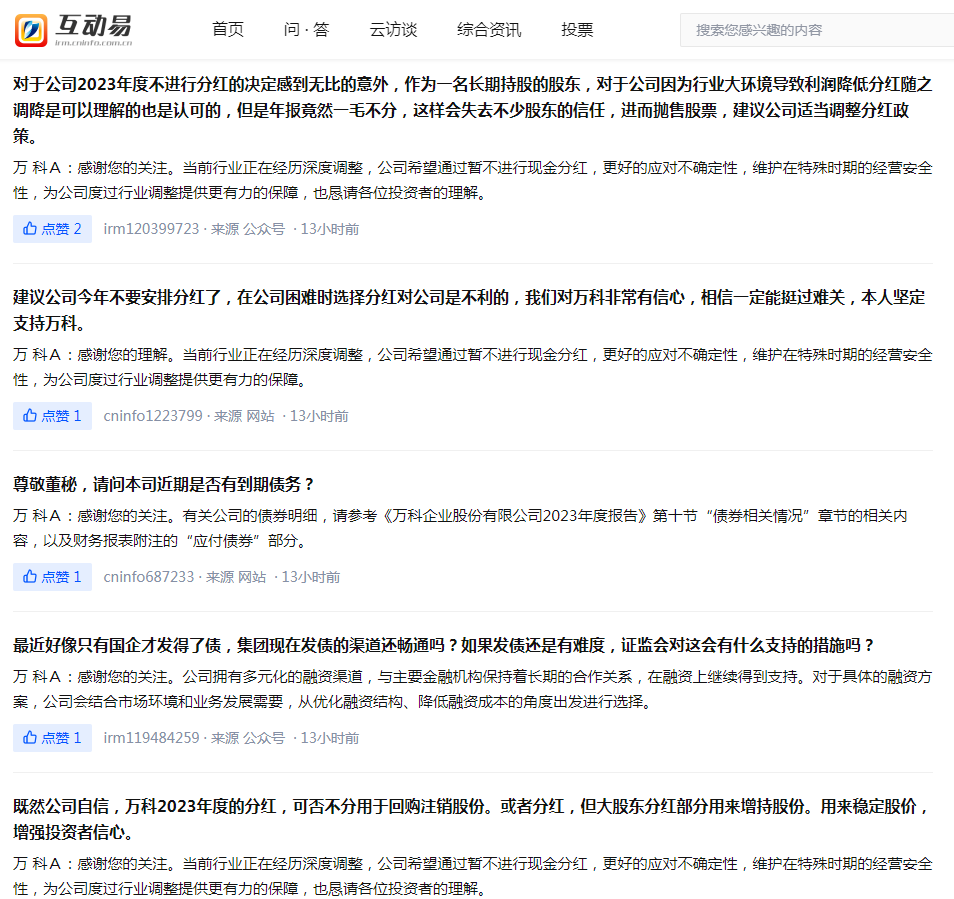This screenshot has height=899, width=954.
Task: Like the 发债渠道 question post
Action: tap(52, 738)
